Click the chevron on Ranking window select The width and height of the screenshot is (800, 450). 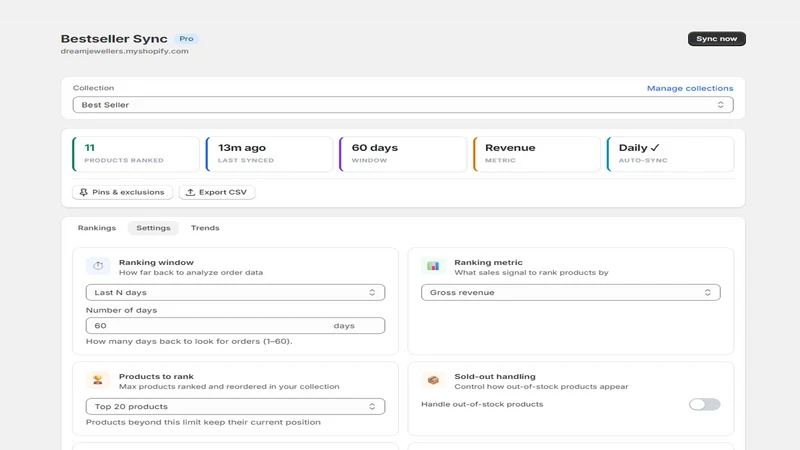click(372, 292)
